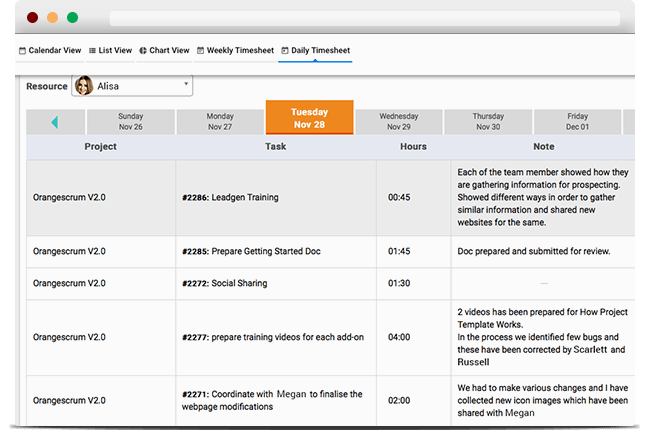This screenshot has width=649, height=446.
Task: Click hours value 01:45
Action: coord(399,251)
